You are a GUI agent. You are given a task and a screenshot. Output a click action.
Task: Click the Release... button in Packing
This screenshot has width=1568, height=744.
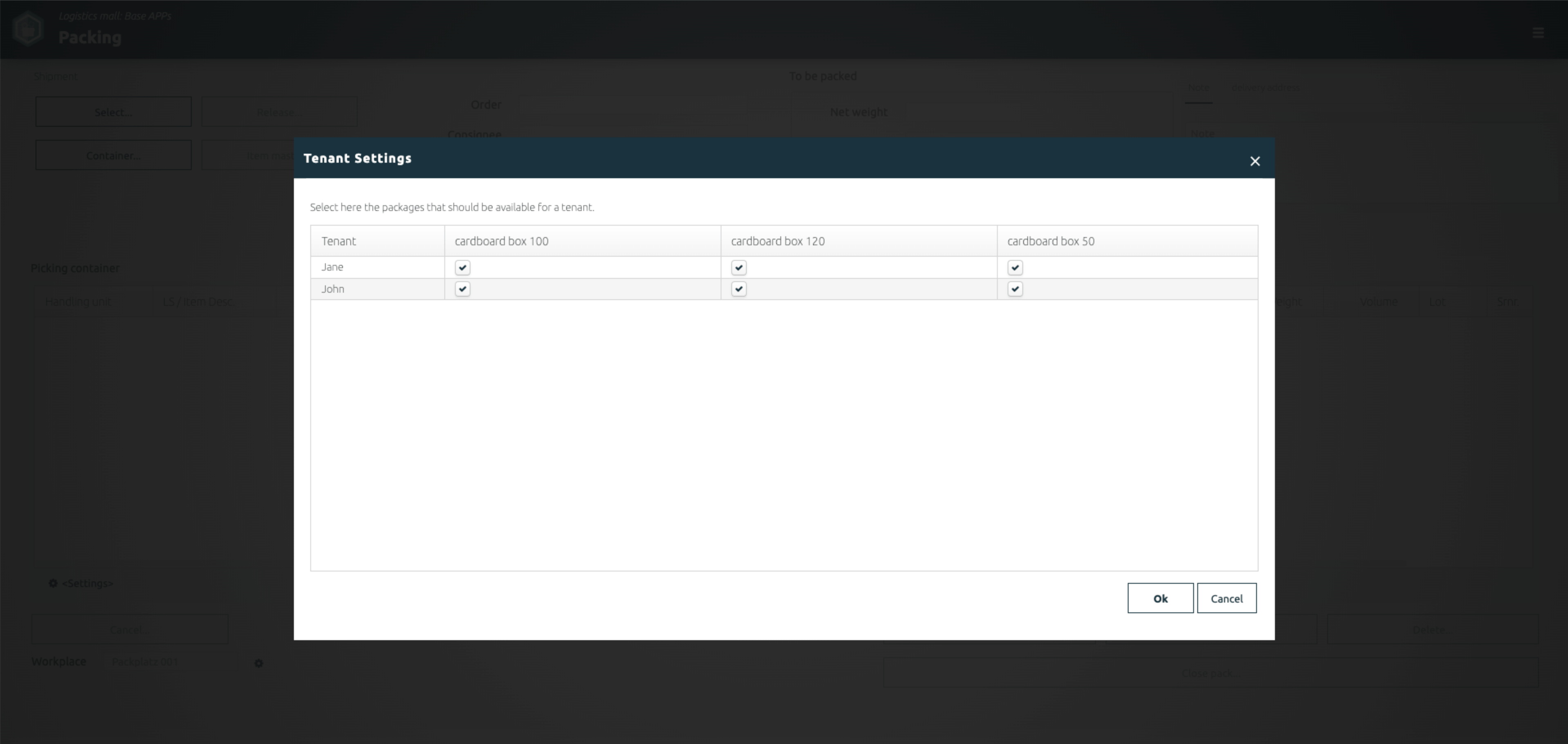click(x=280, y=112)
